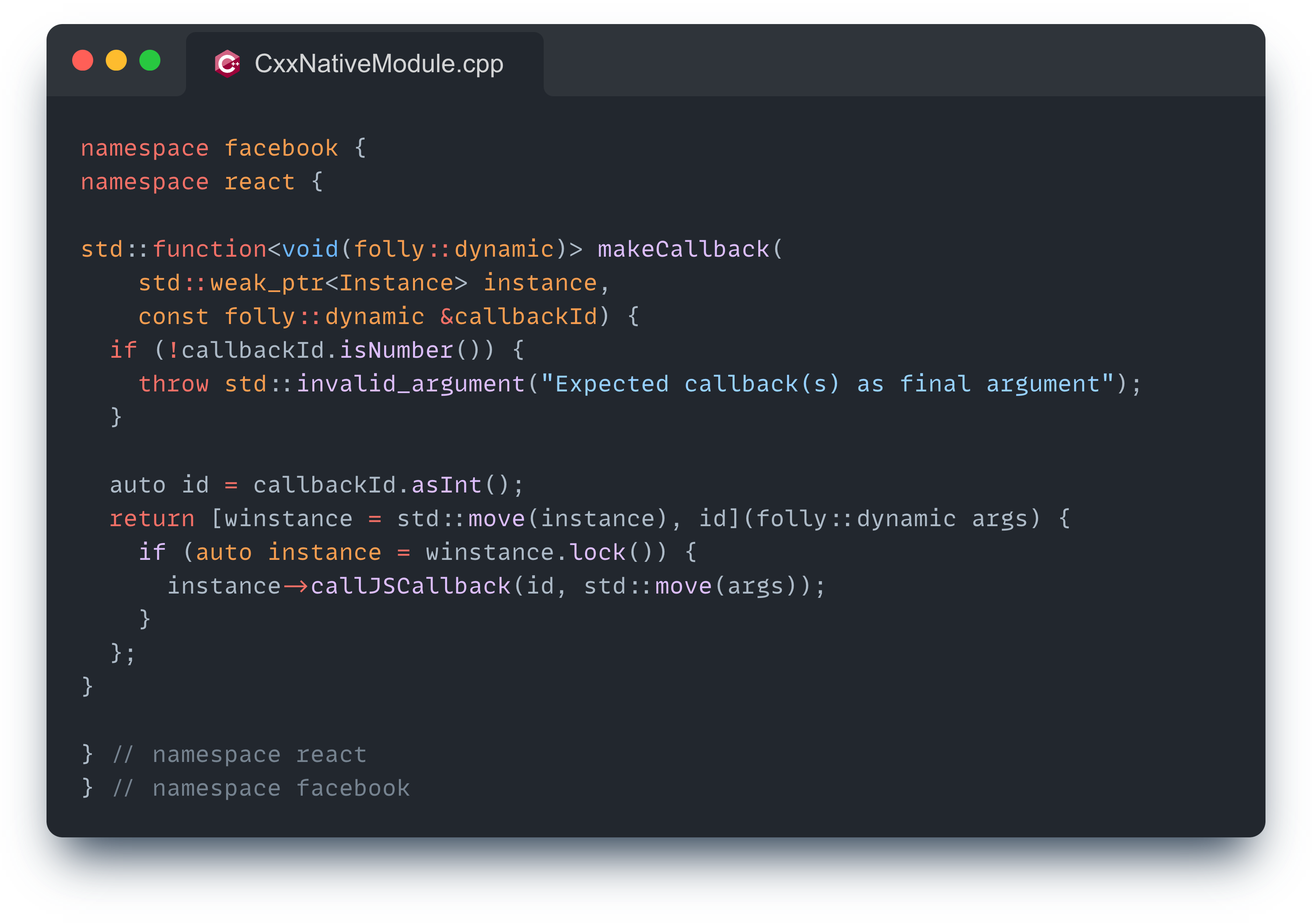Click the makeCallback function name

click(x=683, y=249)
